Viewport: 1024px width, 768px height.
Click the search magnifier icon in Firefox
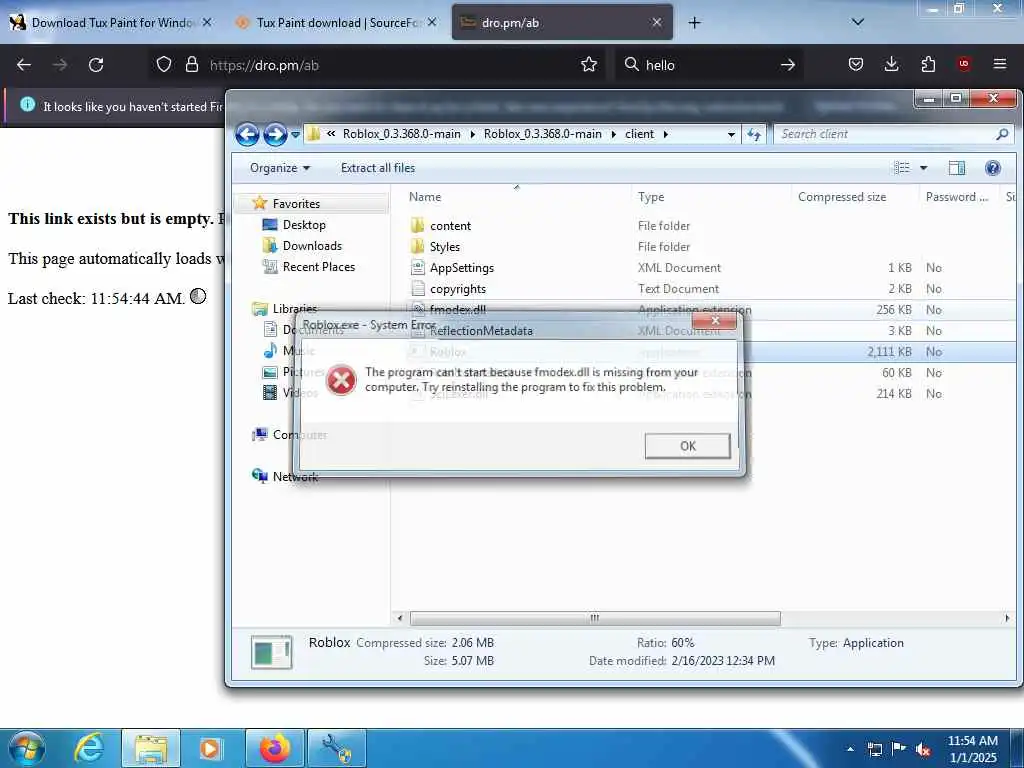tap(632, 65)
